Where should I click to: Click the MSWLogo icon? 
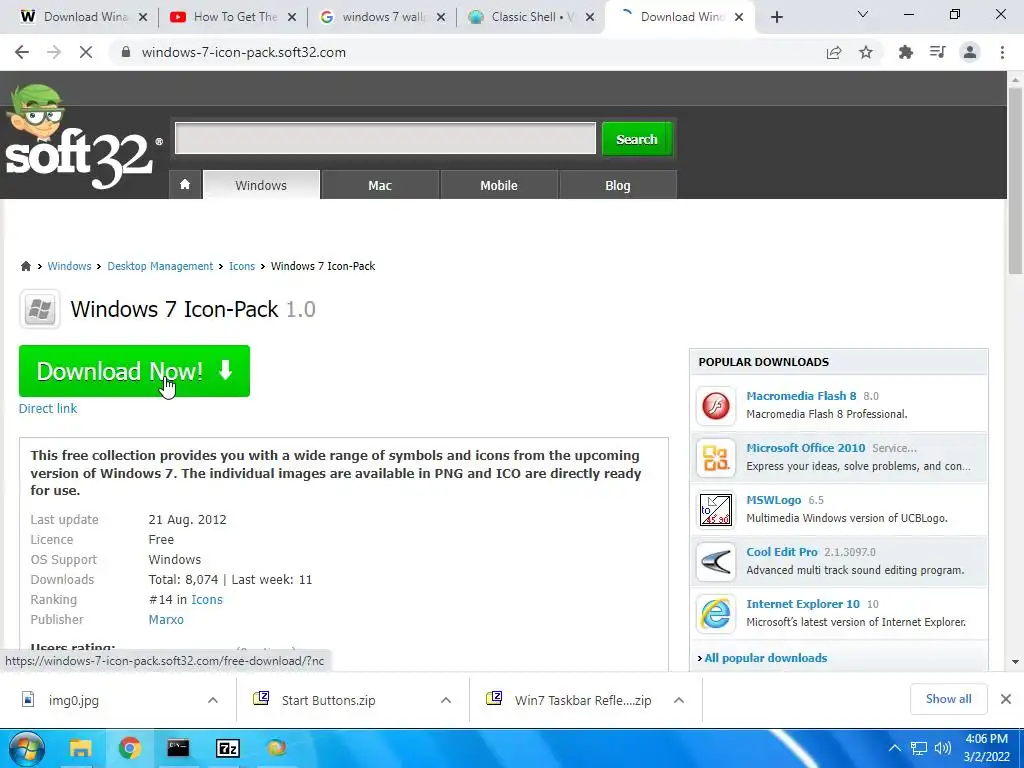(x=716, y=509)
